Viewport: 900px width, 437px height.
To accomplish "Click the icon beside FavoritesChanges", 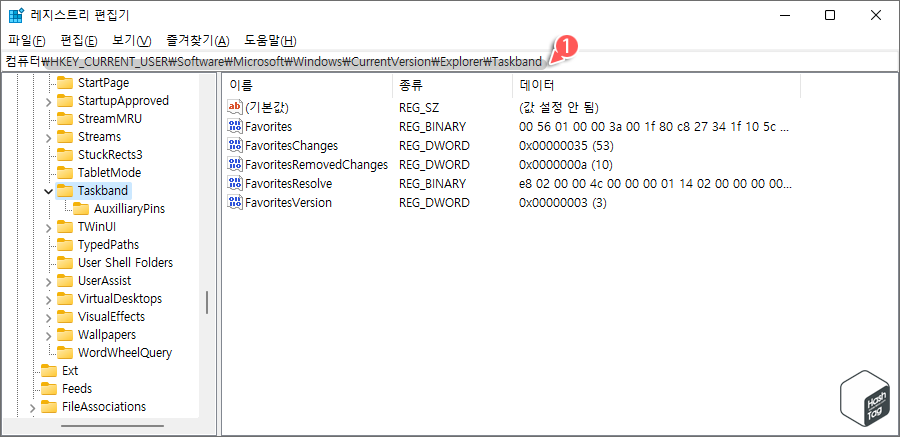I will [235, 145].
